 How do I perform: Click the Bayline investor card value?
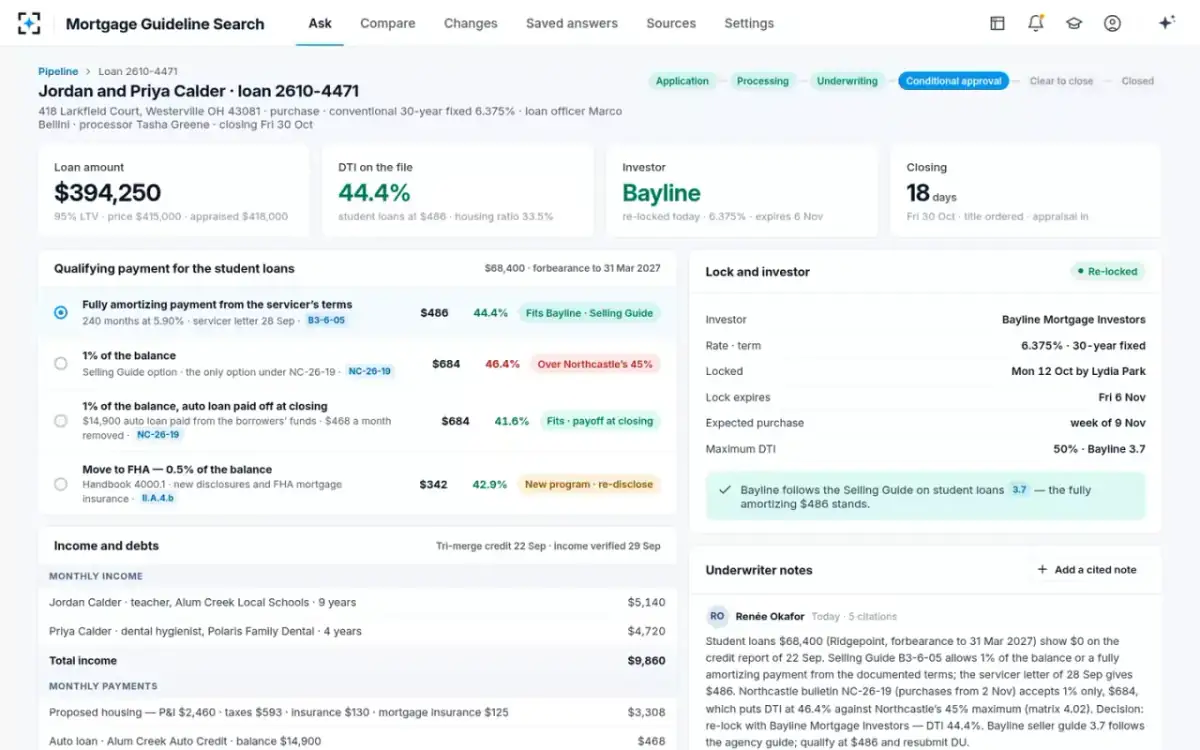pos(661,193)
